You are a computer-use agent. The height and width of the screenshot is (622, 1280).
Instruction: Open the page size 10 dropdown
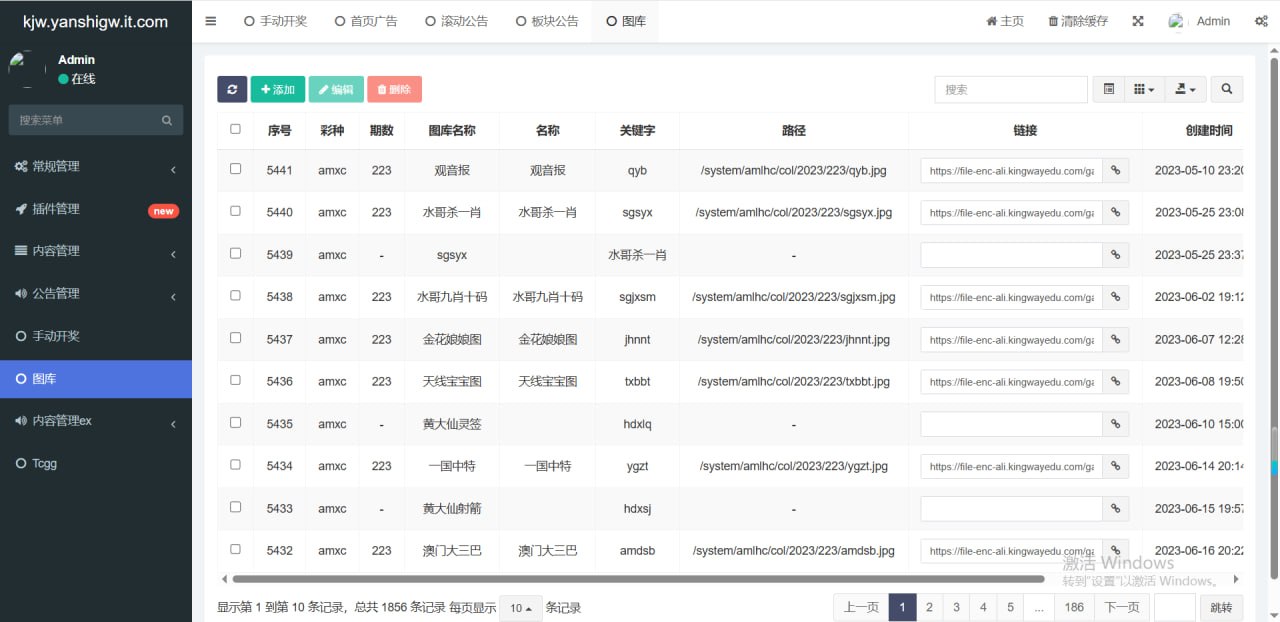(x=520, y=608)
